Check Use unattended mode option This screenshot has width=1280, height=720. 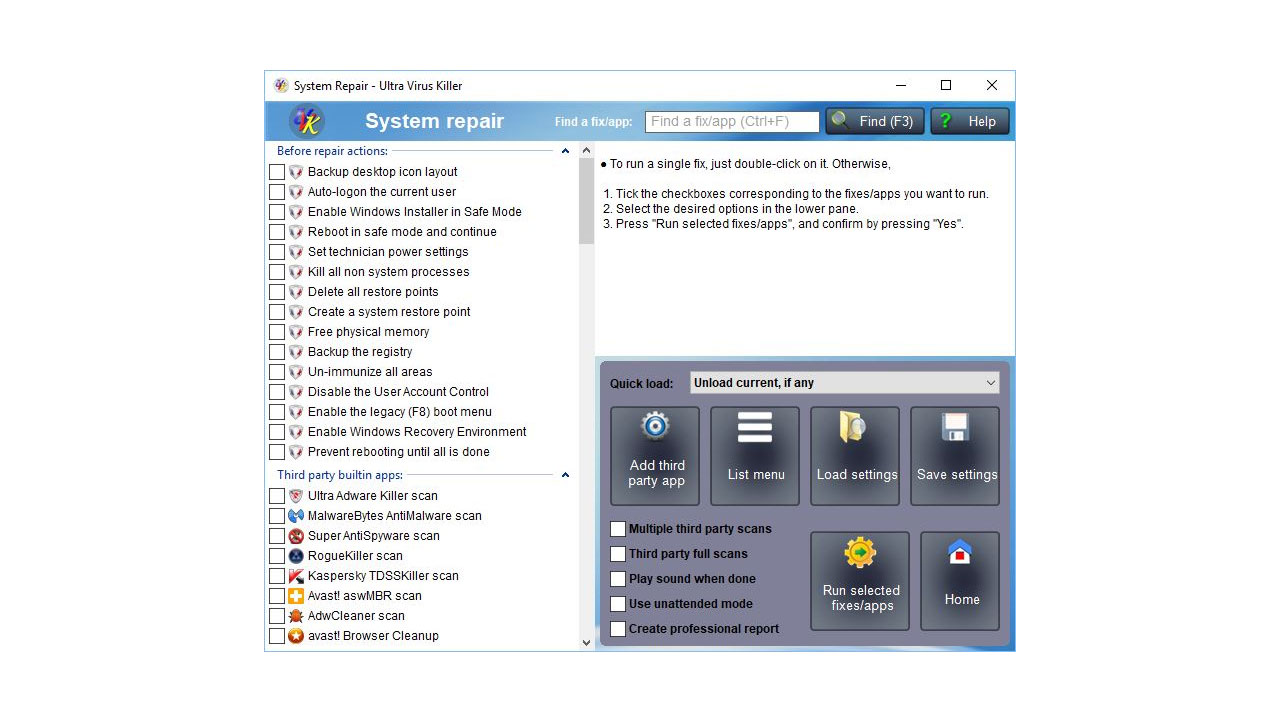618,604
